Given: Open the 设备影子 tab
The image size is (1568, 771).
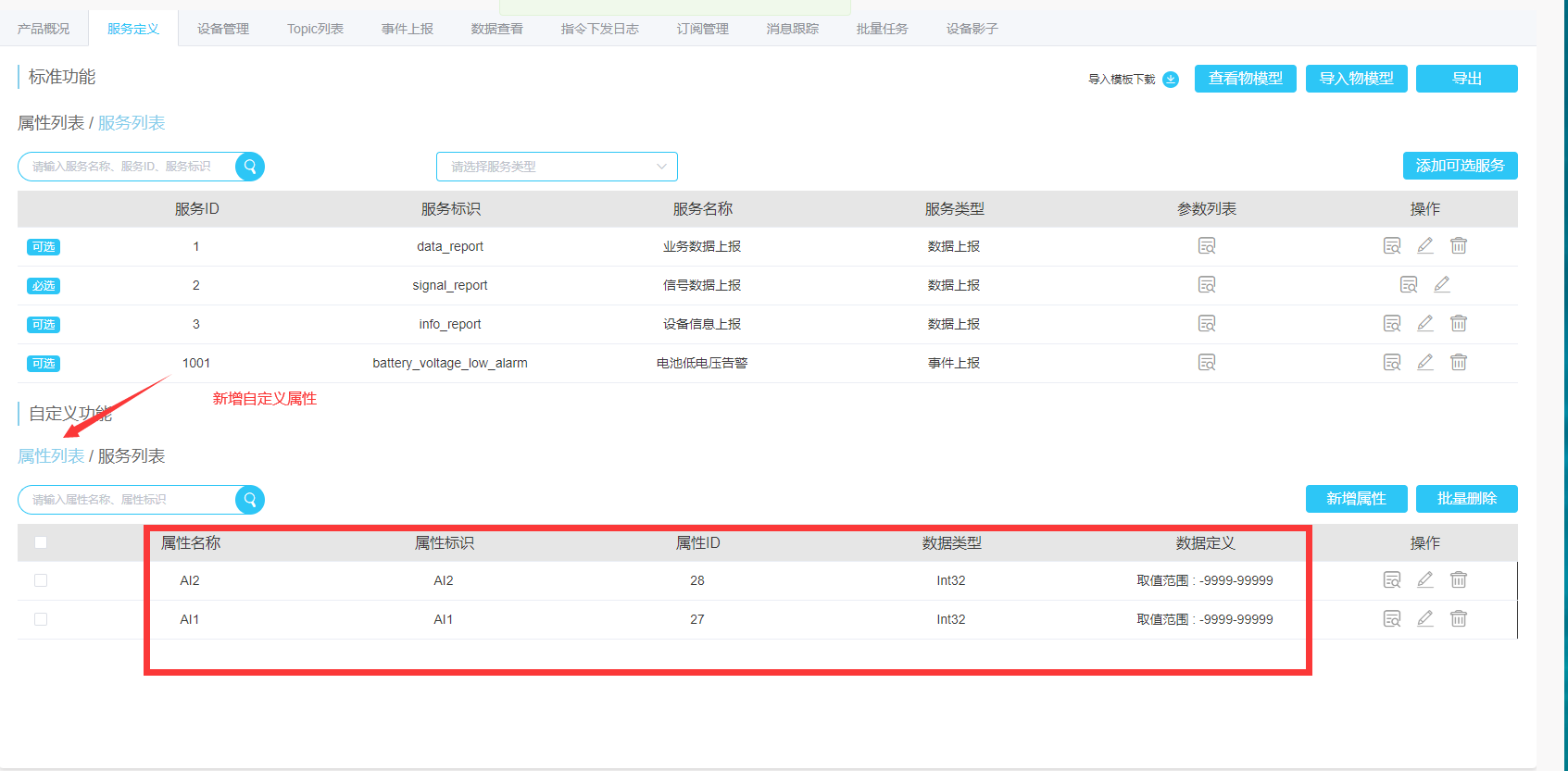Looking at the screenshot, I should (x=972, y=29).
